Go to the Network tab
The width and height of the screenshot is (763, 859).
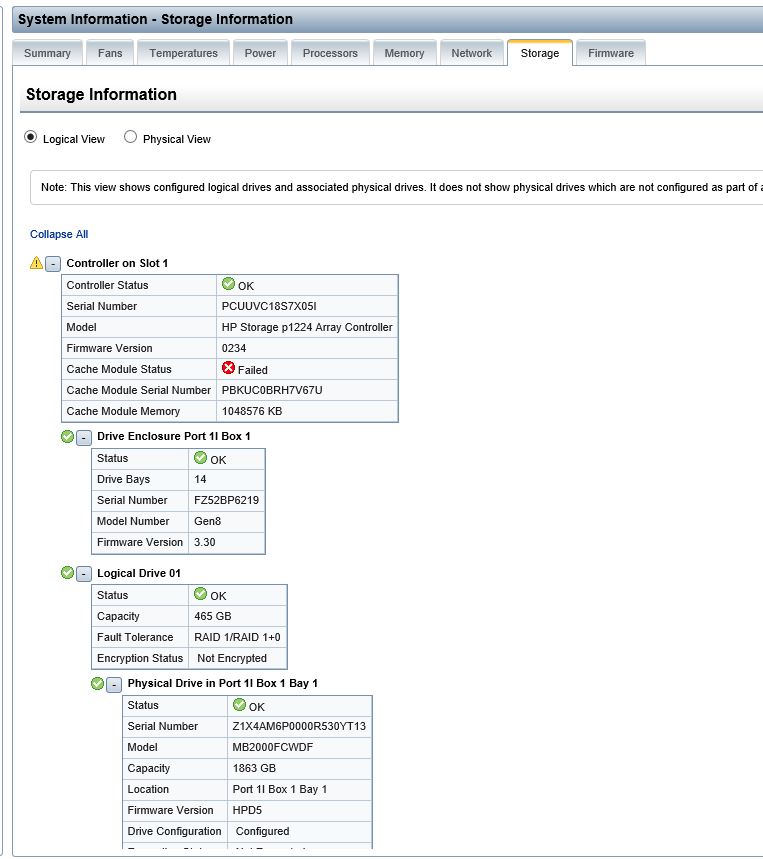[471, 53]
